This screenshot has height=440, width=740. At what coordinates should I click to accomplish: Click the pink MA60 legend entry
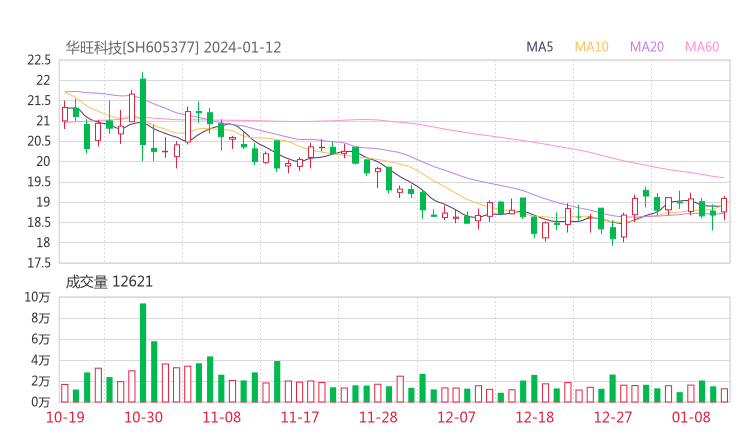(x=702, y=47)
